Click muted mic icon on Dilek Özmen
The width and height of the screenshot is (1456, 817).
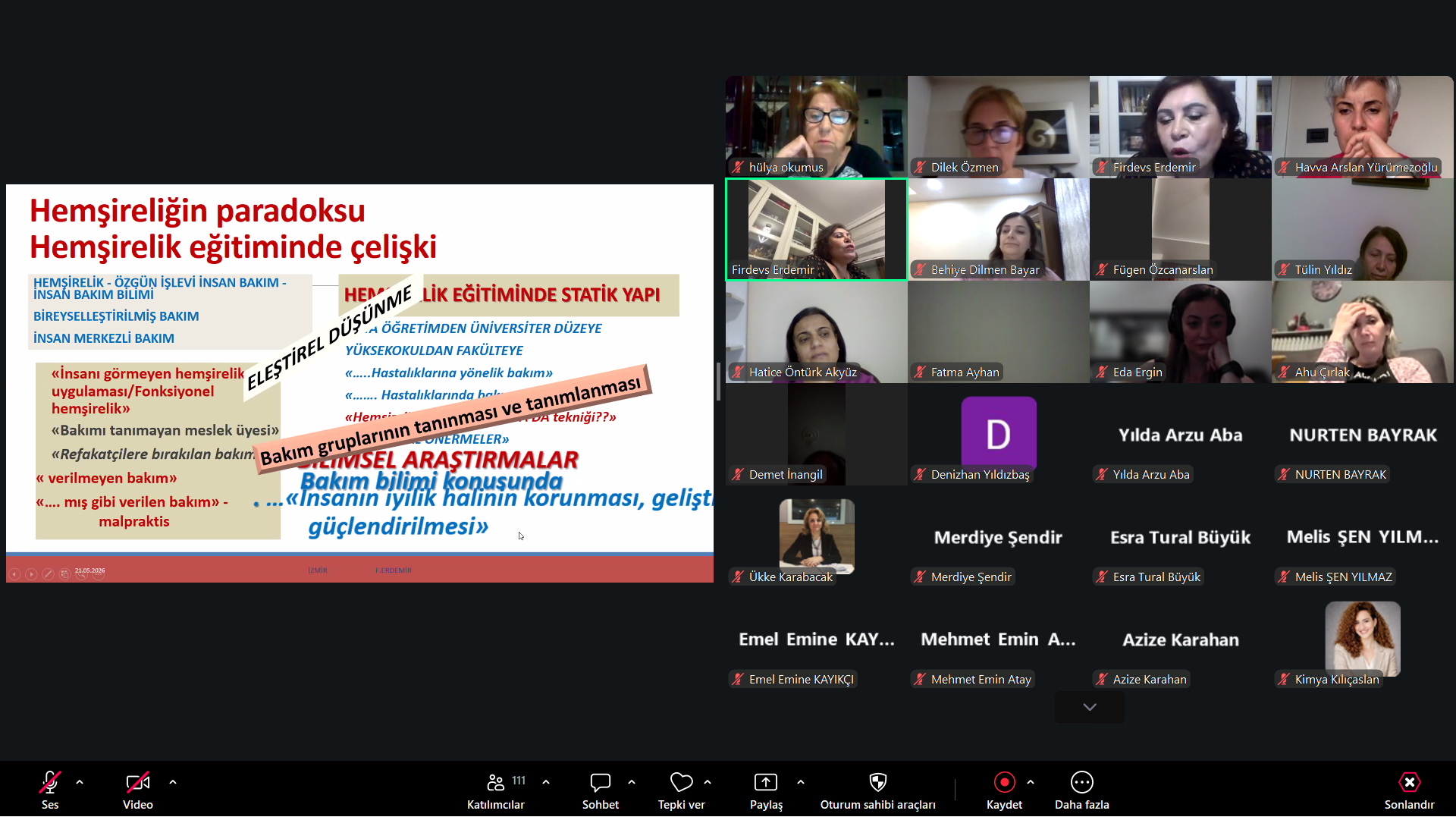tap(921, 167)
